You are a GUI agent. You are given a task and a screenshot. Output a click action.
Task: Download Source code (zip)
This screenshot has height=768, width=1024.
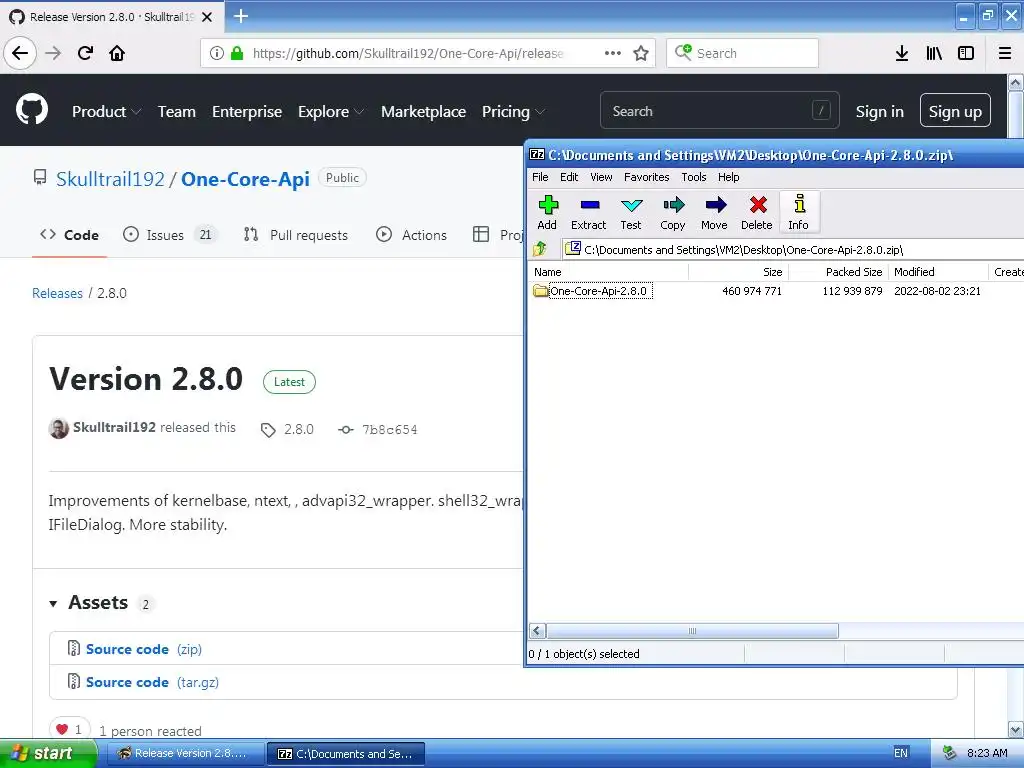(144, 649)
